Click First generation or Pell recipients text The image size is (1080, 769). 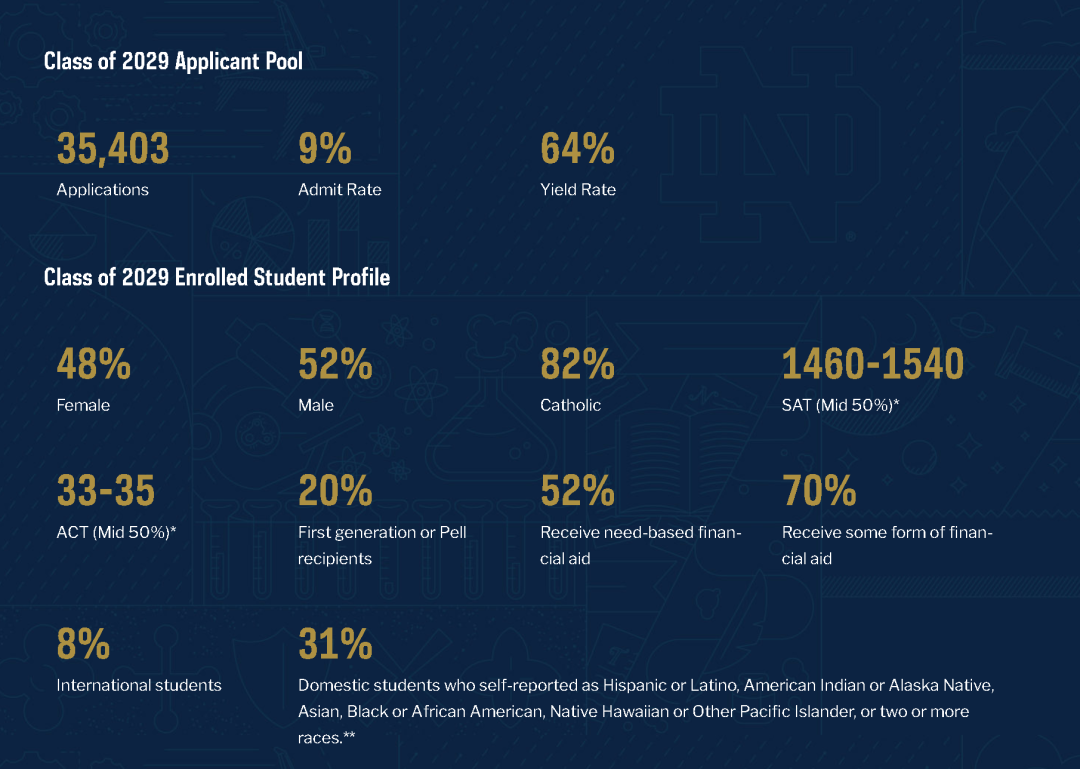(382, 545)
